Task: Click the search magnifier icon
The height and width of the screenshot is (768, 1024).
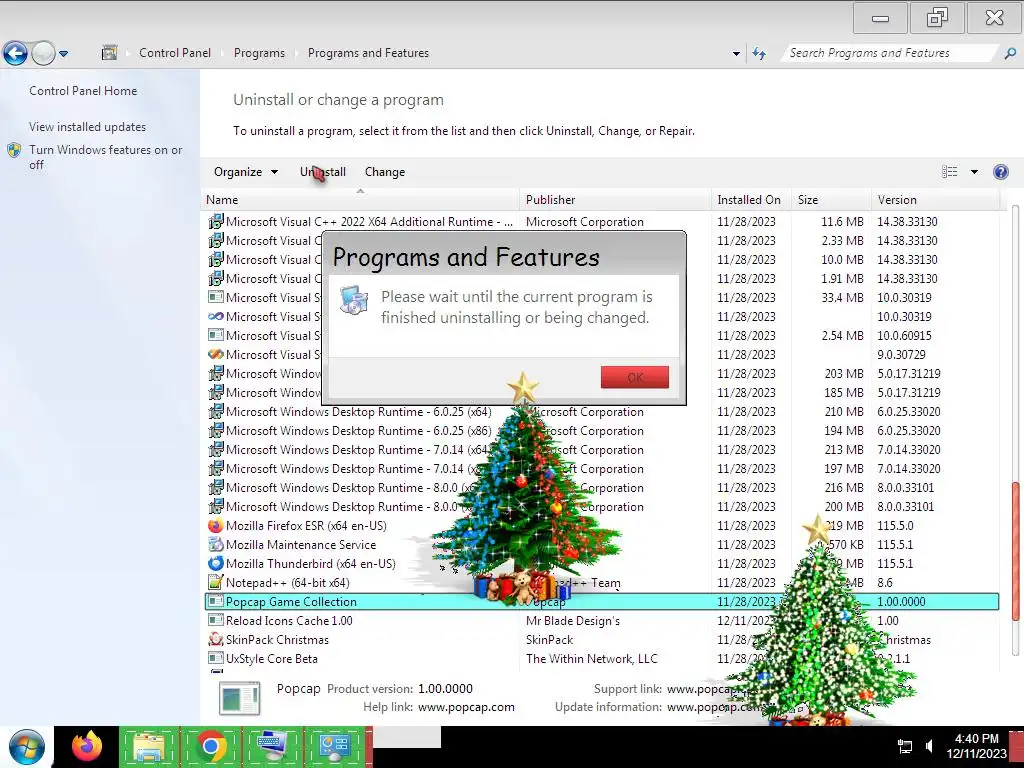Action: [1010, 54]
